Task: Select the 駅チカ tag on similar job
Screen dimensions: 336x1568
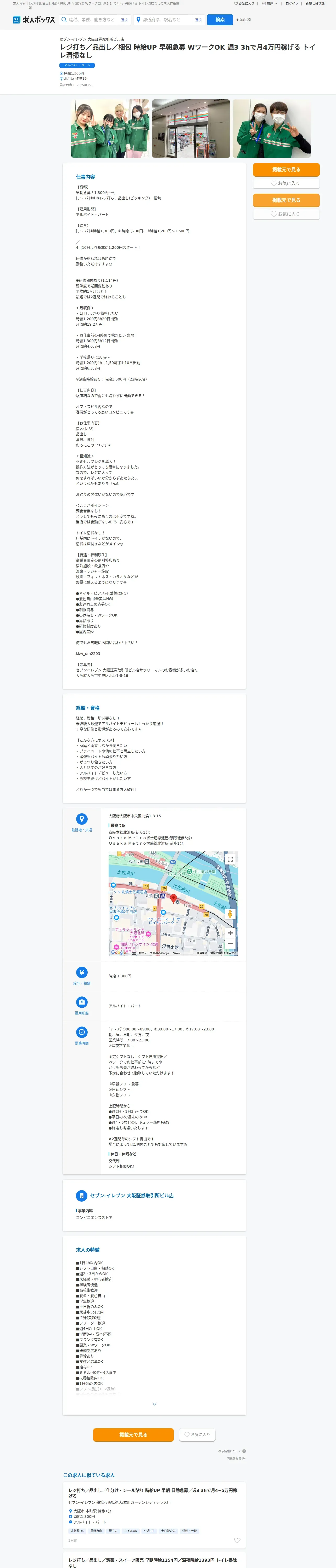Action: tap(113, 1531)
